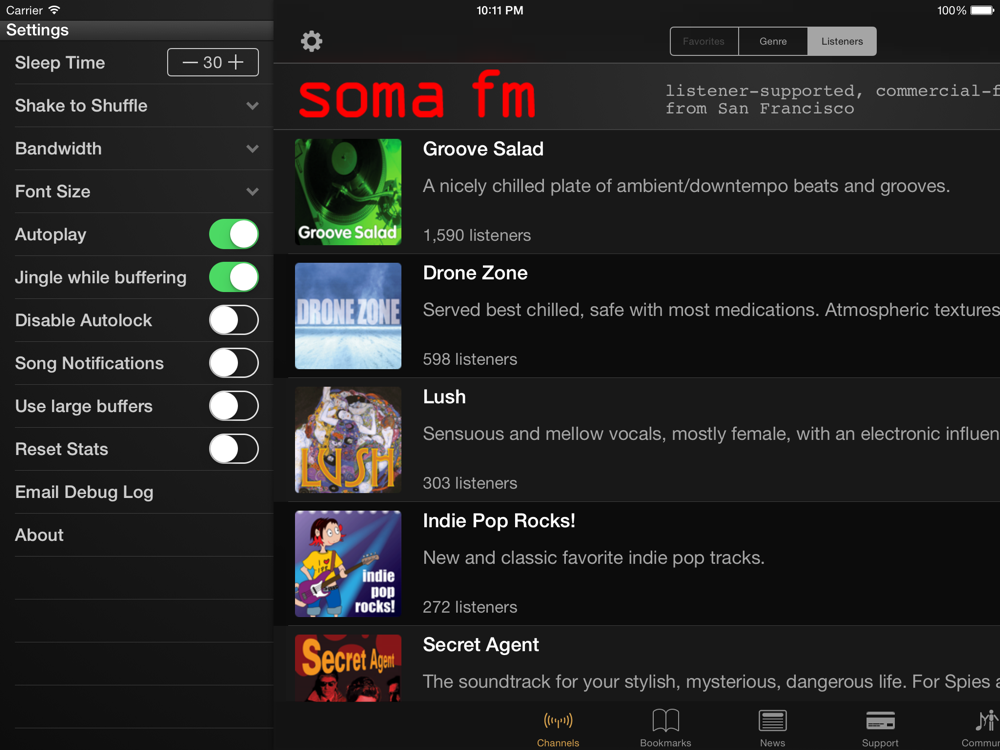Expand the Bandwidth chevron

pos(253,149)
